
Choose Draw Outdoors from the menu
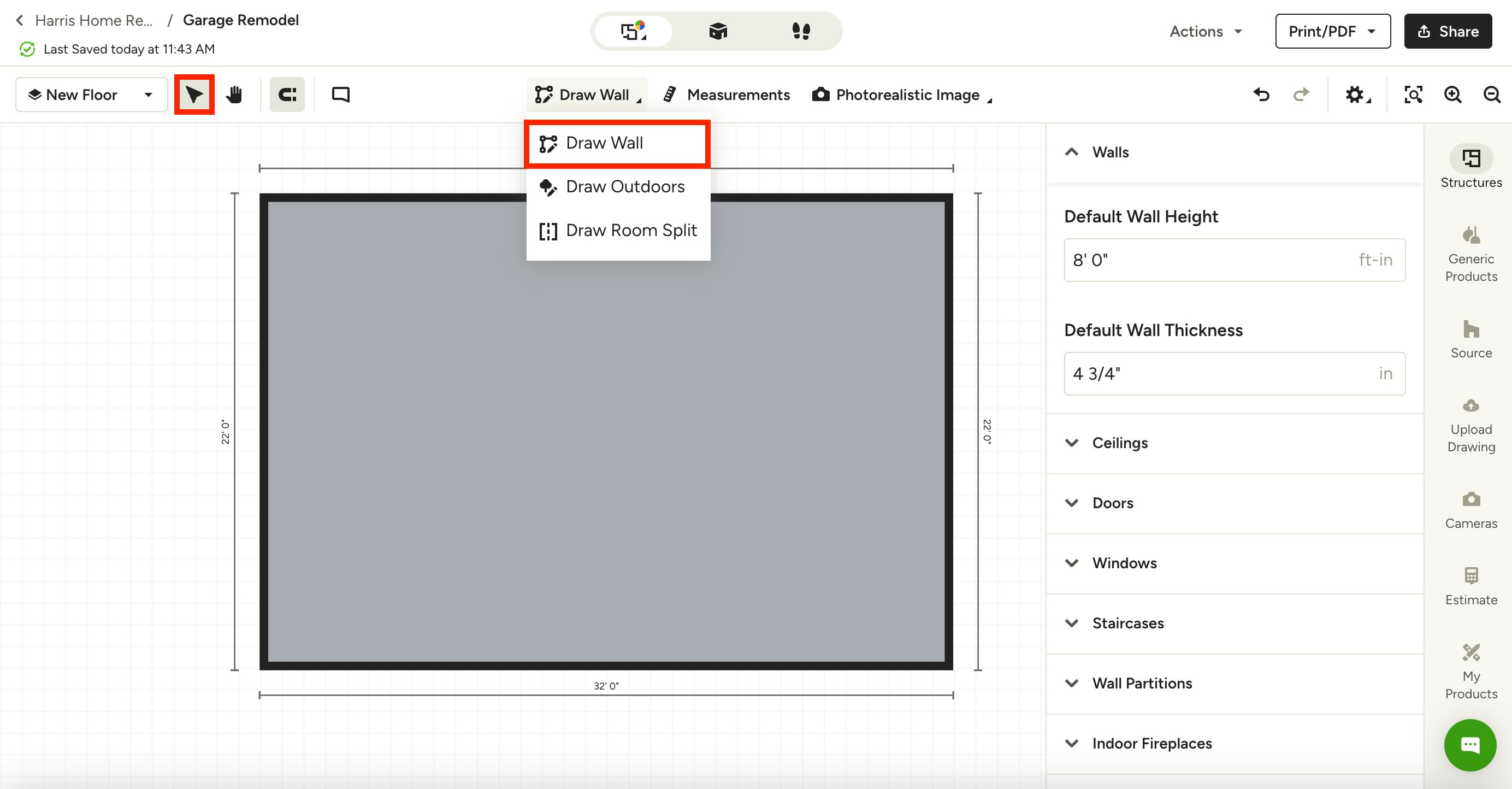tap(618, 187)
